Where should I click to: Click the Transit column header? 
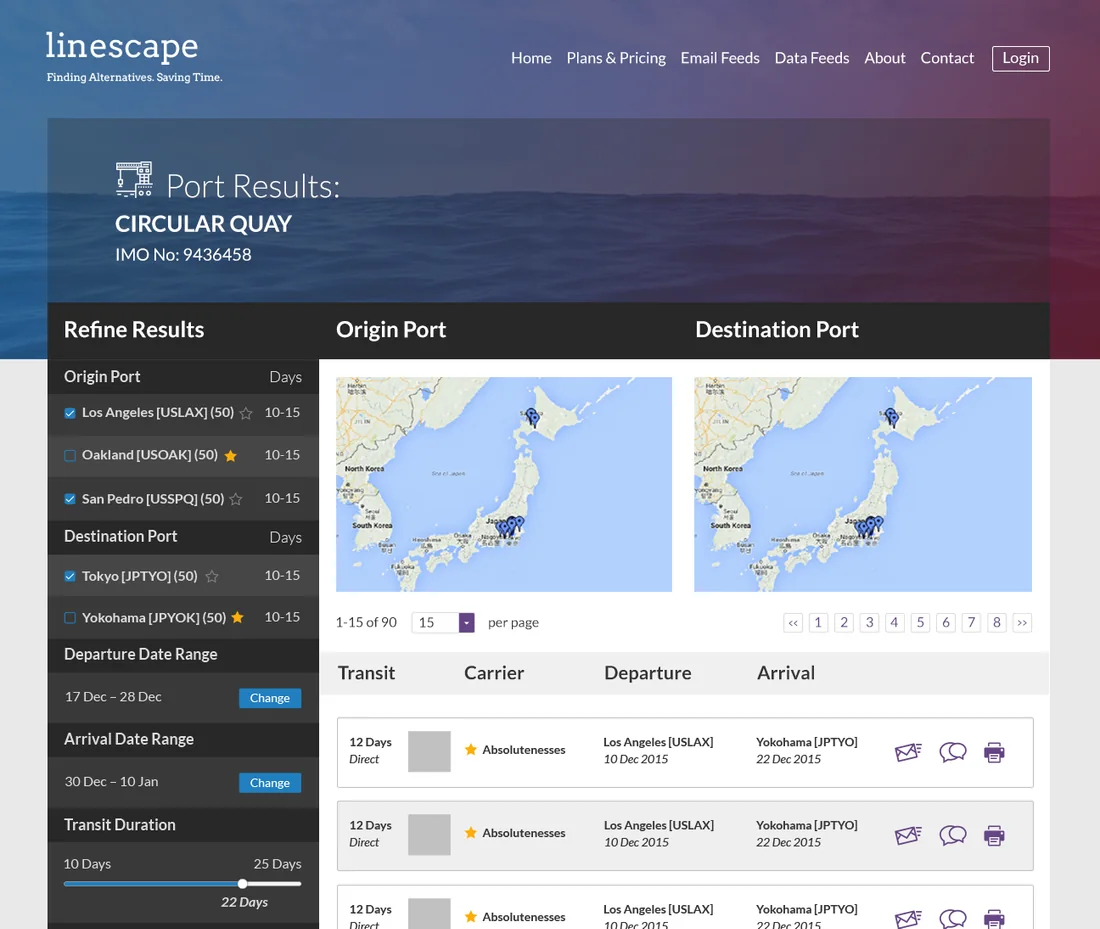tap(366, 674)
